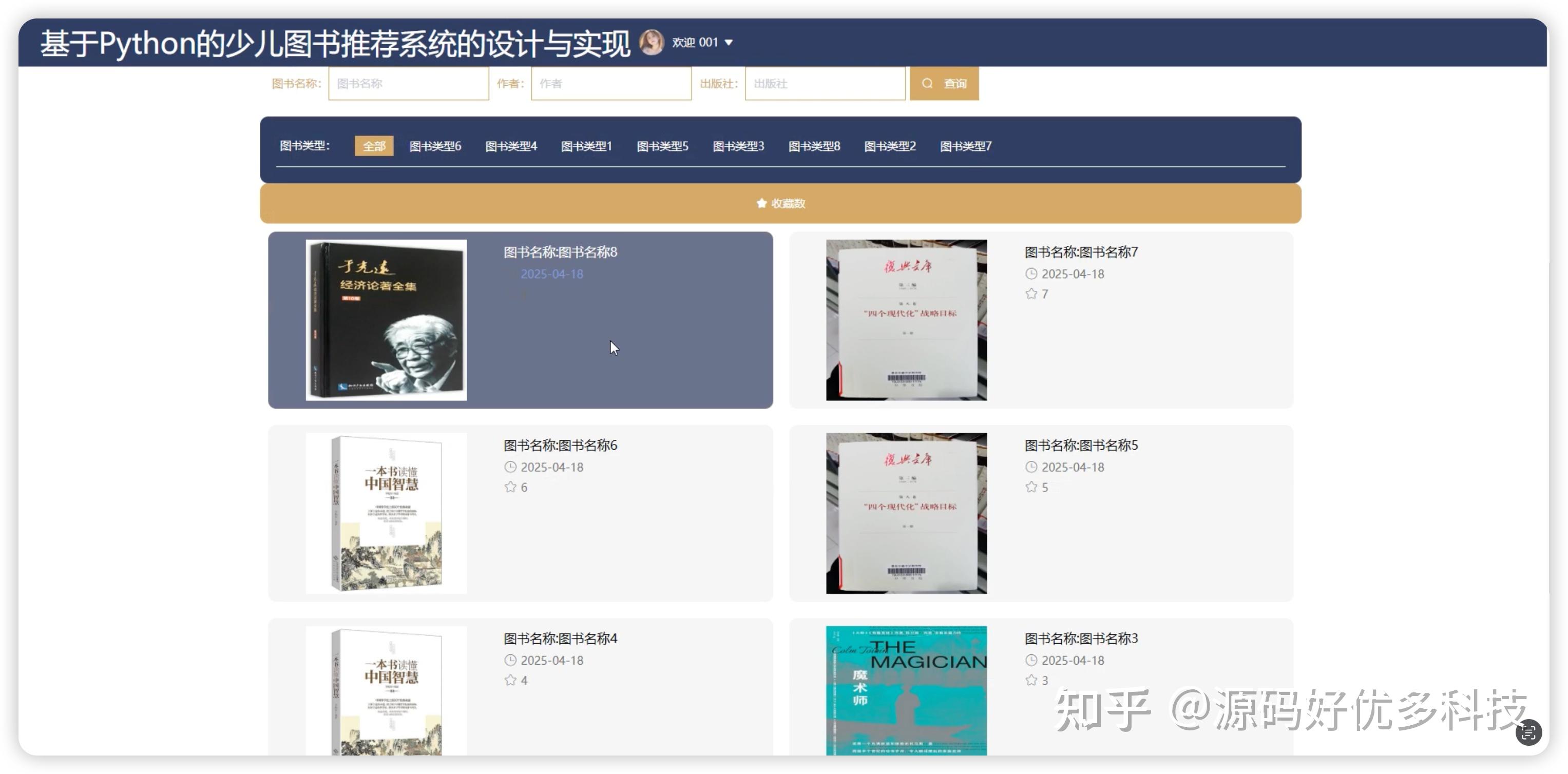This screenshot has width=1568, height=774.
Task: Toggle the favorite star on 图书名称6
Action: (509, 487)
